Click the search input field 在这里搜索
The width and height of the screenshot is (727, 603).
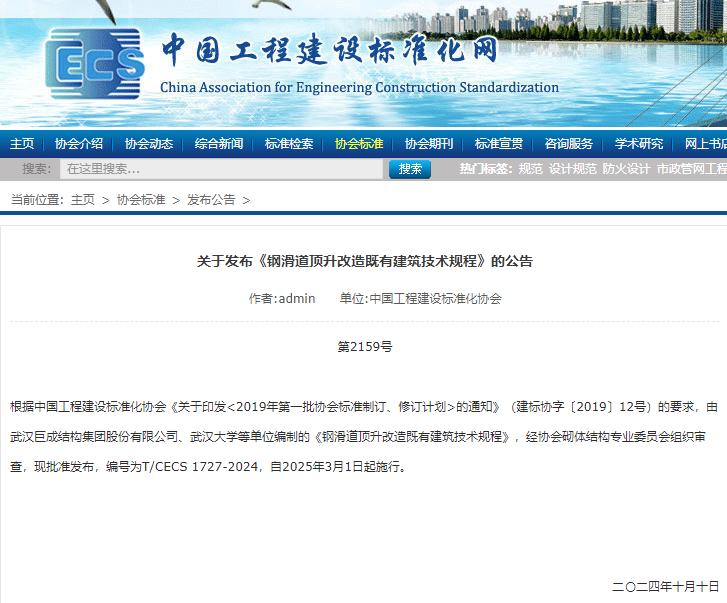tap(220, 169)
